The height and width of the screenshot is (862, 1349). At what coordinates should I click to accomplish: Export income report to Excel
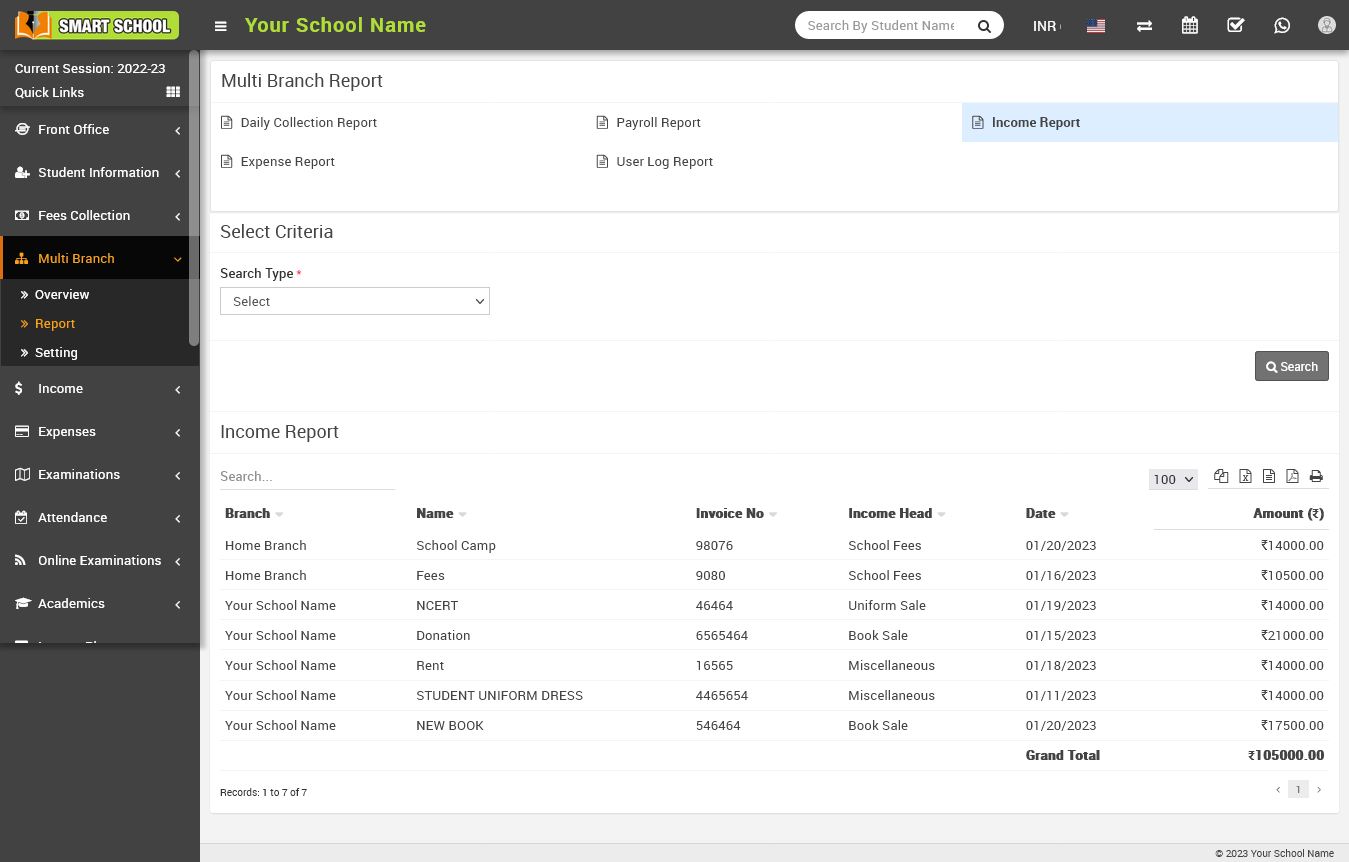1245,477
